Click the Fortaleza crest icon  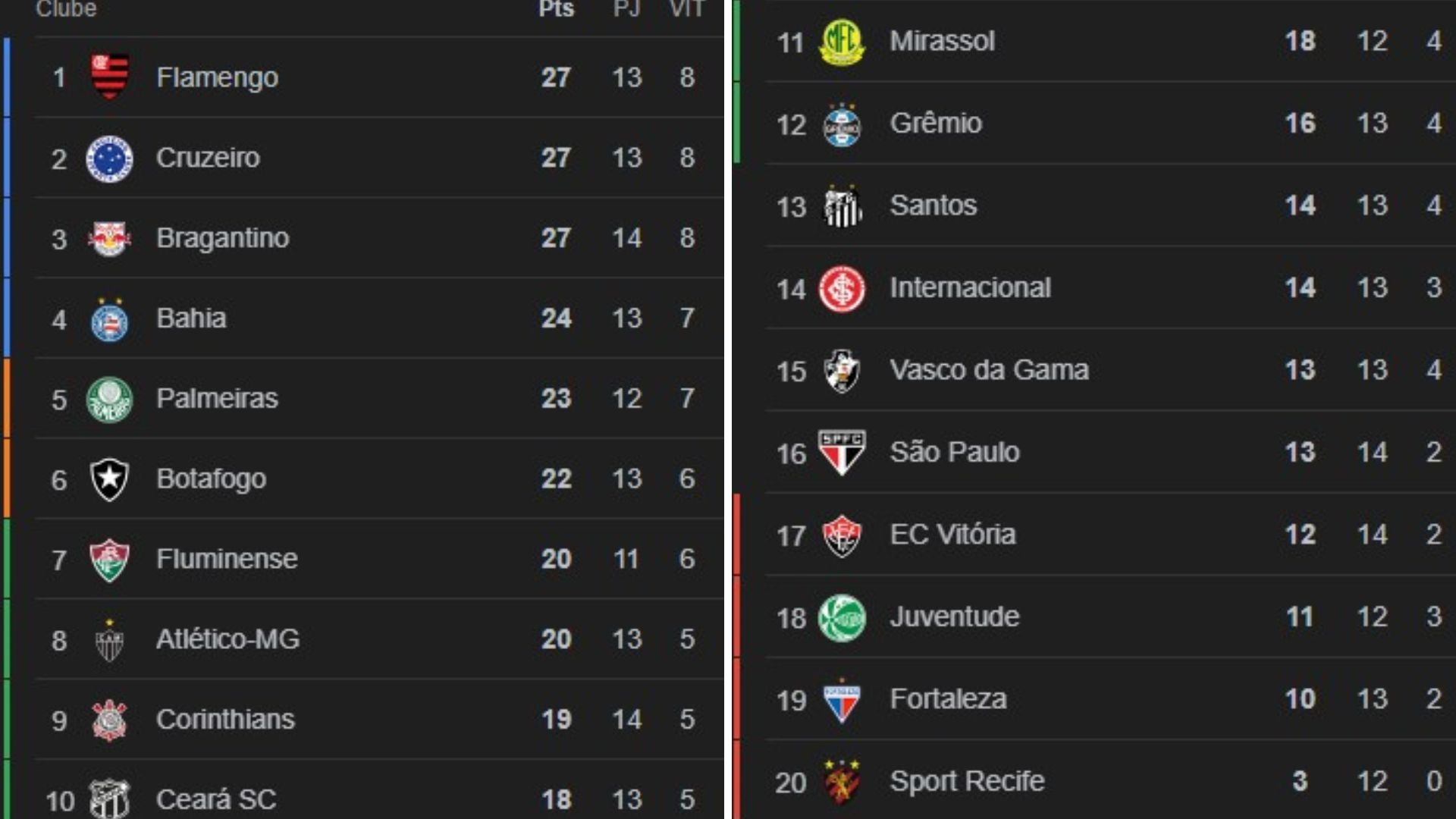click(x=842, y=700)
